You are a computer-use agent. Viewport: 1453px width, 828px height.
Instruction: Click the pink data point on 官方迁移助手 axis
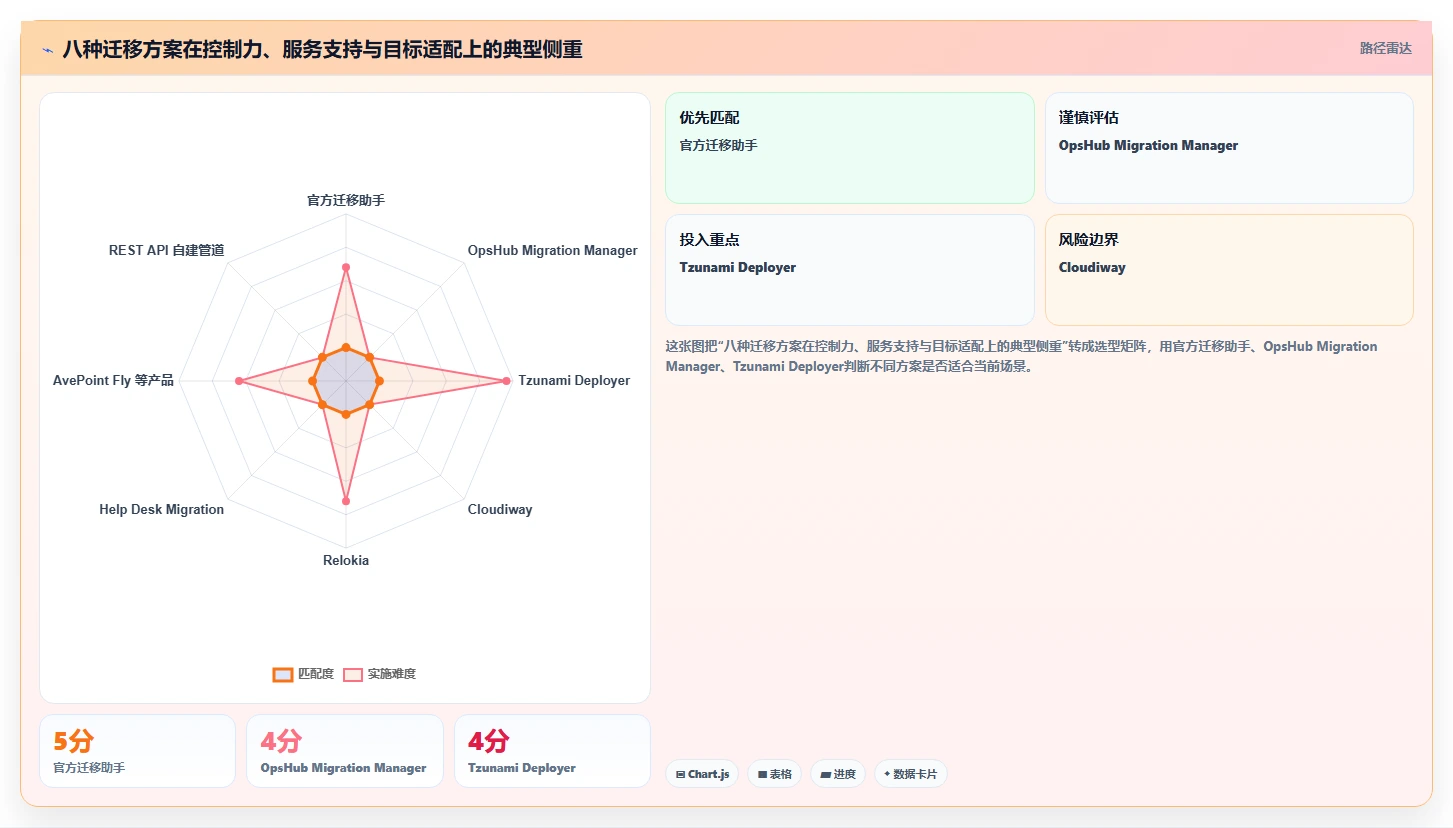(346, 267)
